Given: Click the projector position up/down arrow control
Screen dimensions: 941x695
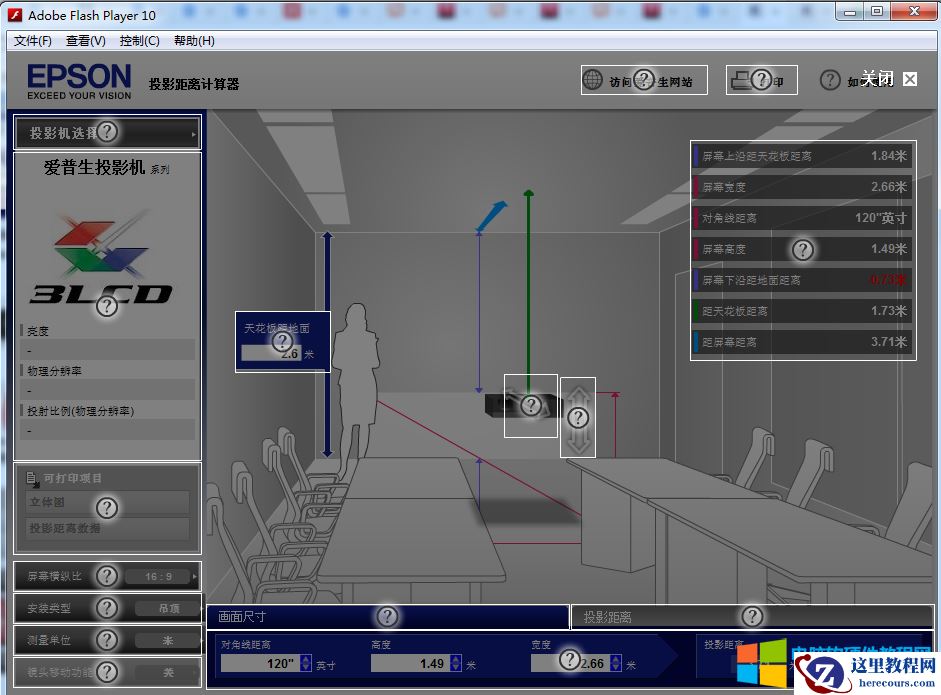Looking at the screenshot, I should click(x=578, y=418).
